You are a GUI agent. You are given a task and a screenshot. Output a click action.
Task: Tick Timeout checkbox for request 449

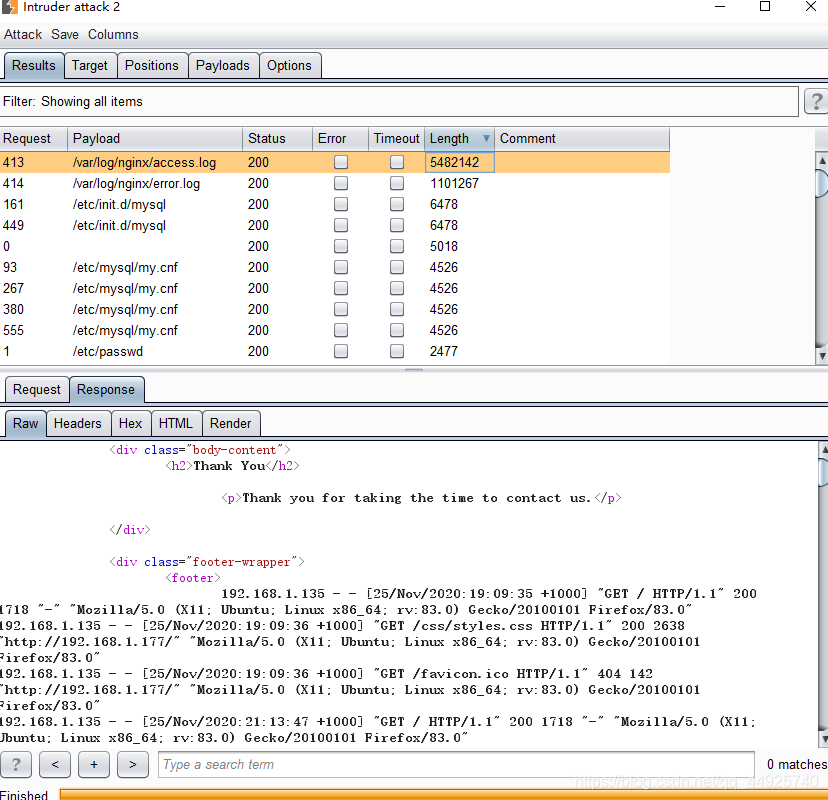[397, 225]
